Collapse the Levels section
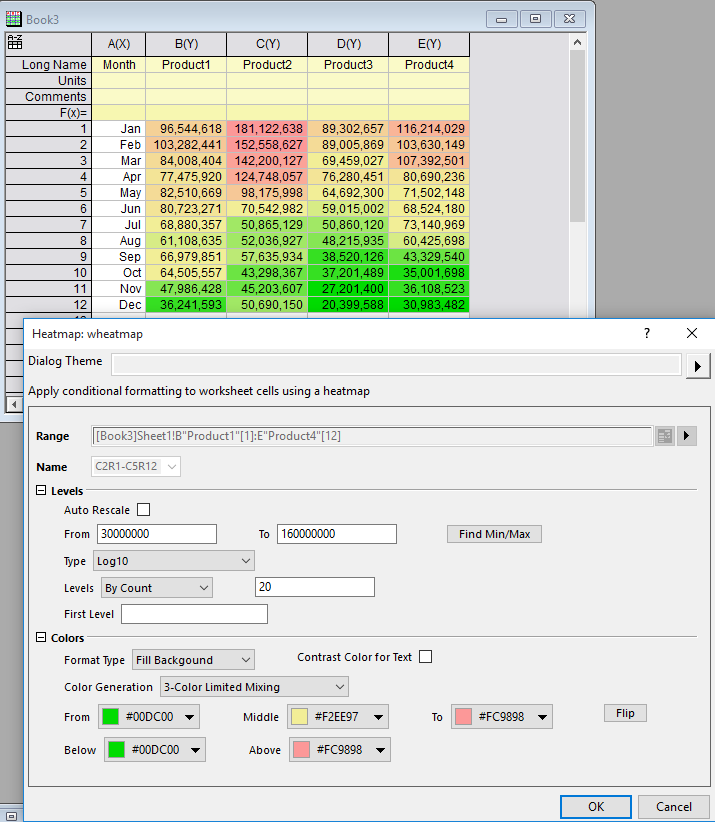The height and width of the screenshot is (822, 715). coord(41,491)
